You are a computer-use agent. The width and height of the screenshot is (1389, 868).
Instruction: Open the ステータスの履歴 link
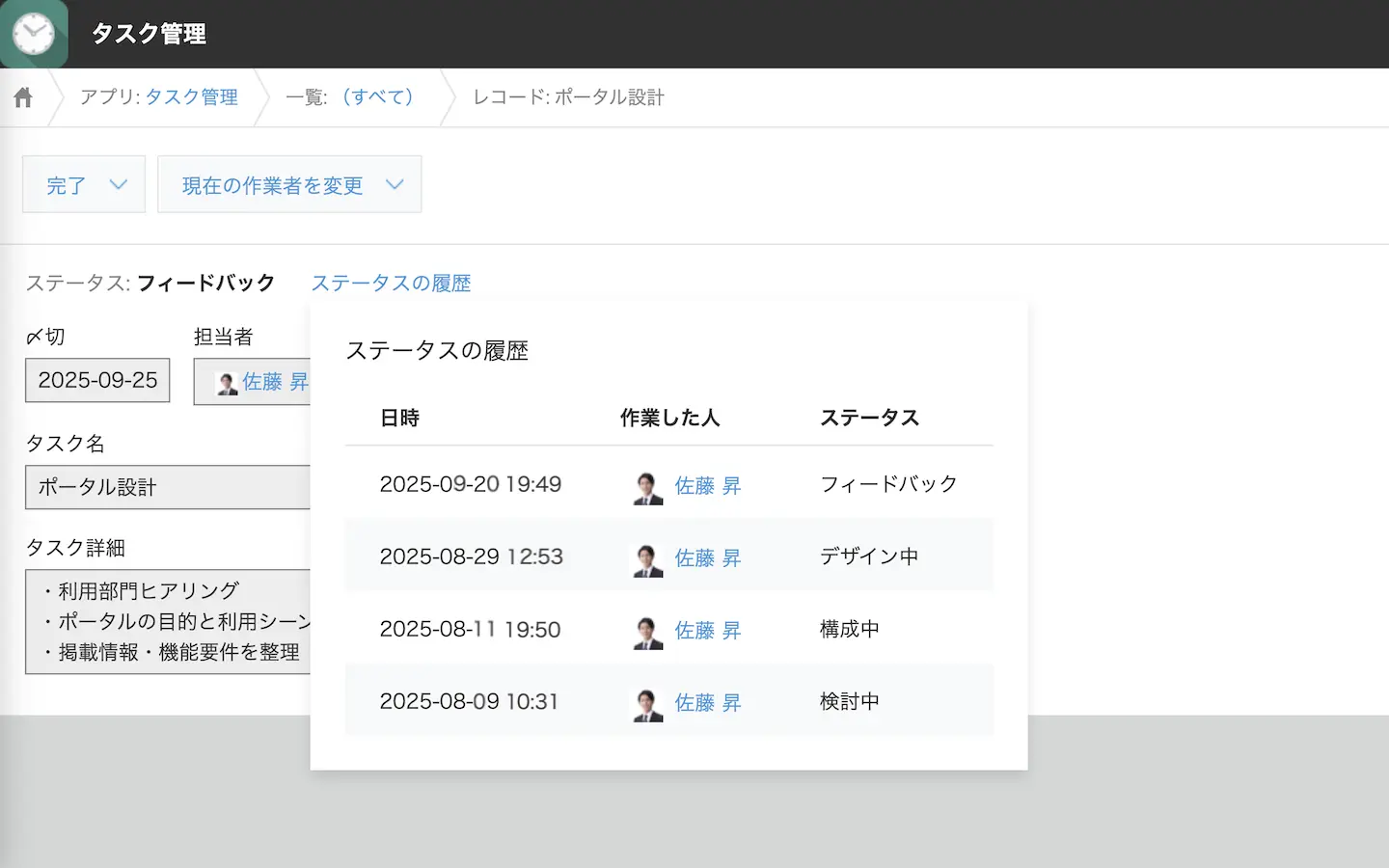coord(391,284)
